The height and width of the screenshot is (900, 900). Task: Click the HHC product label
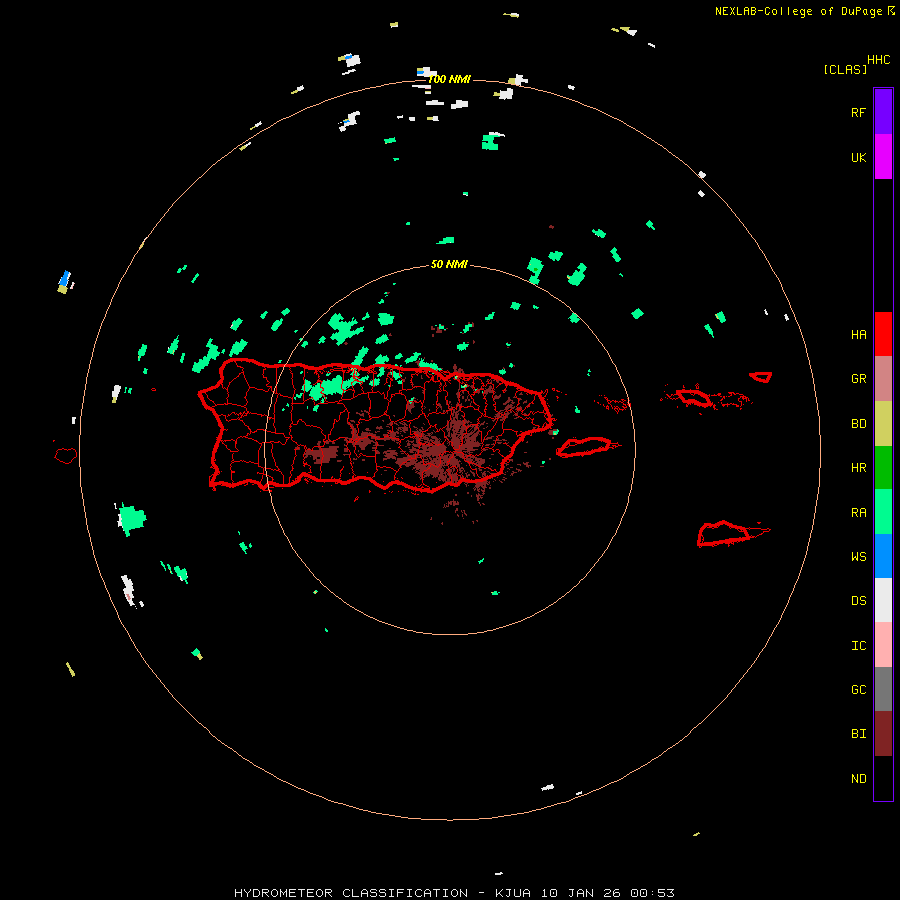(x=878, y=60)
